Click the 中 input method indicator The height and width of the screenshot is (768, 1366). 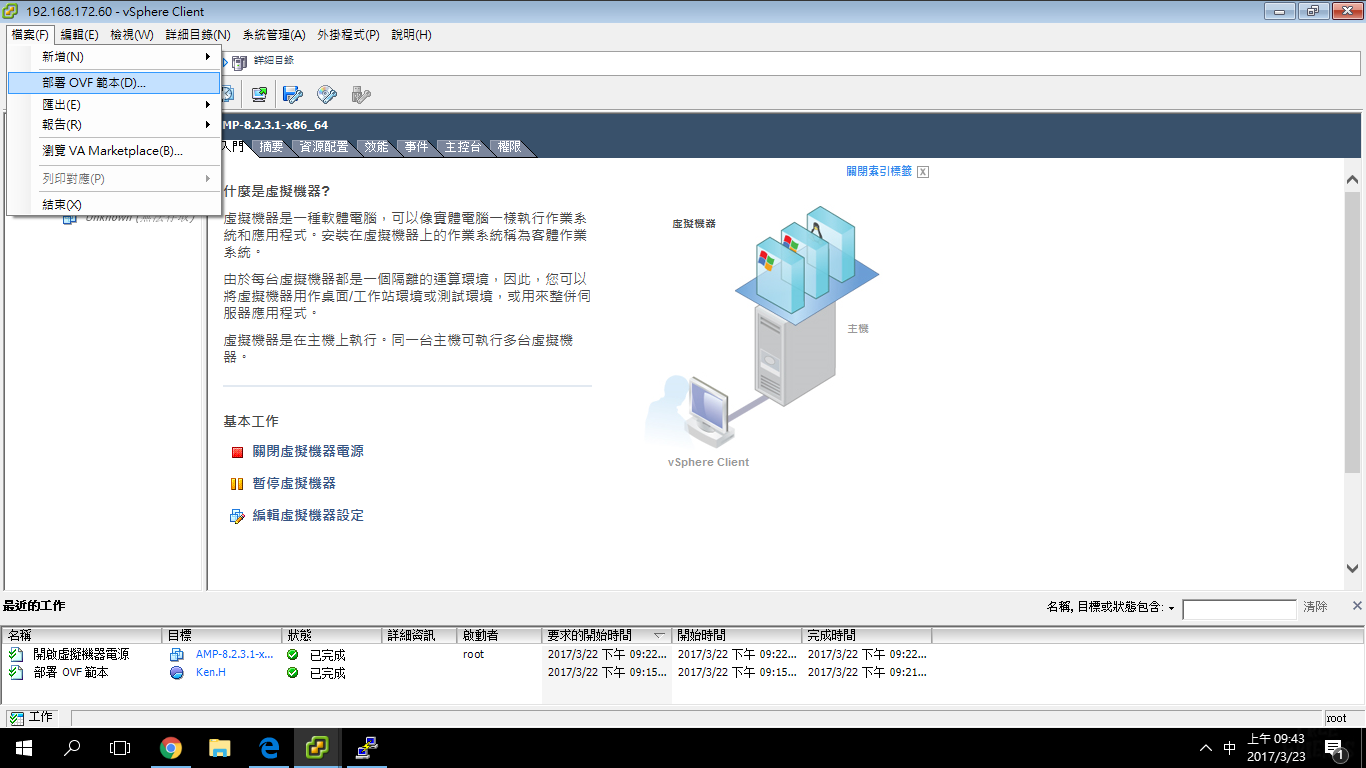(1229, 748)
